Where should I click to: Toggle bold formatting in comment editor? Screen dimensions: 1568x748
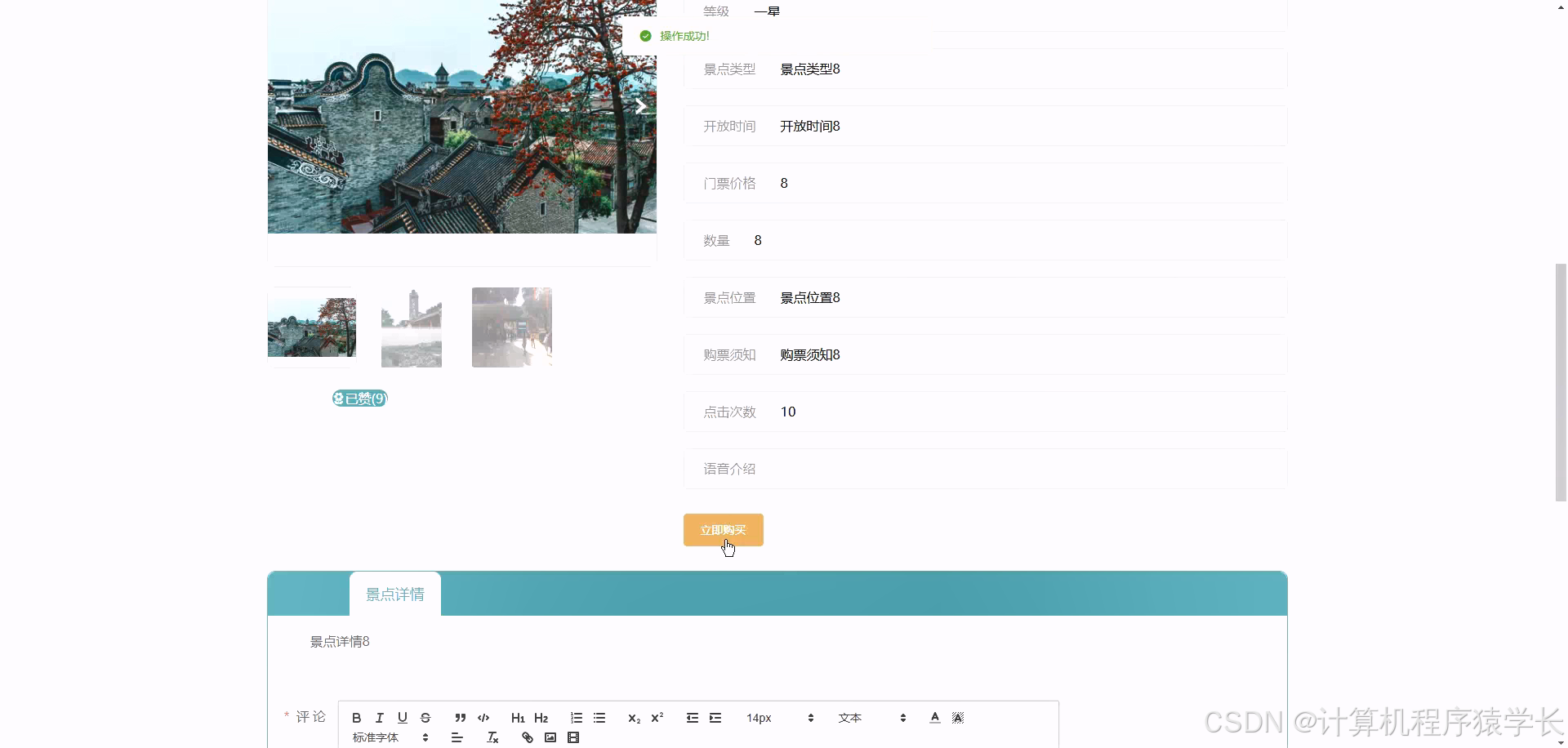(x=356, y=718)
